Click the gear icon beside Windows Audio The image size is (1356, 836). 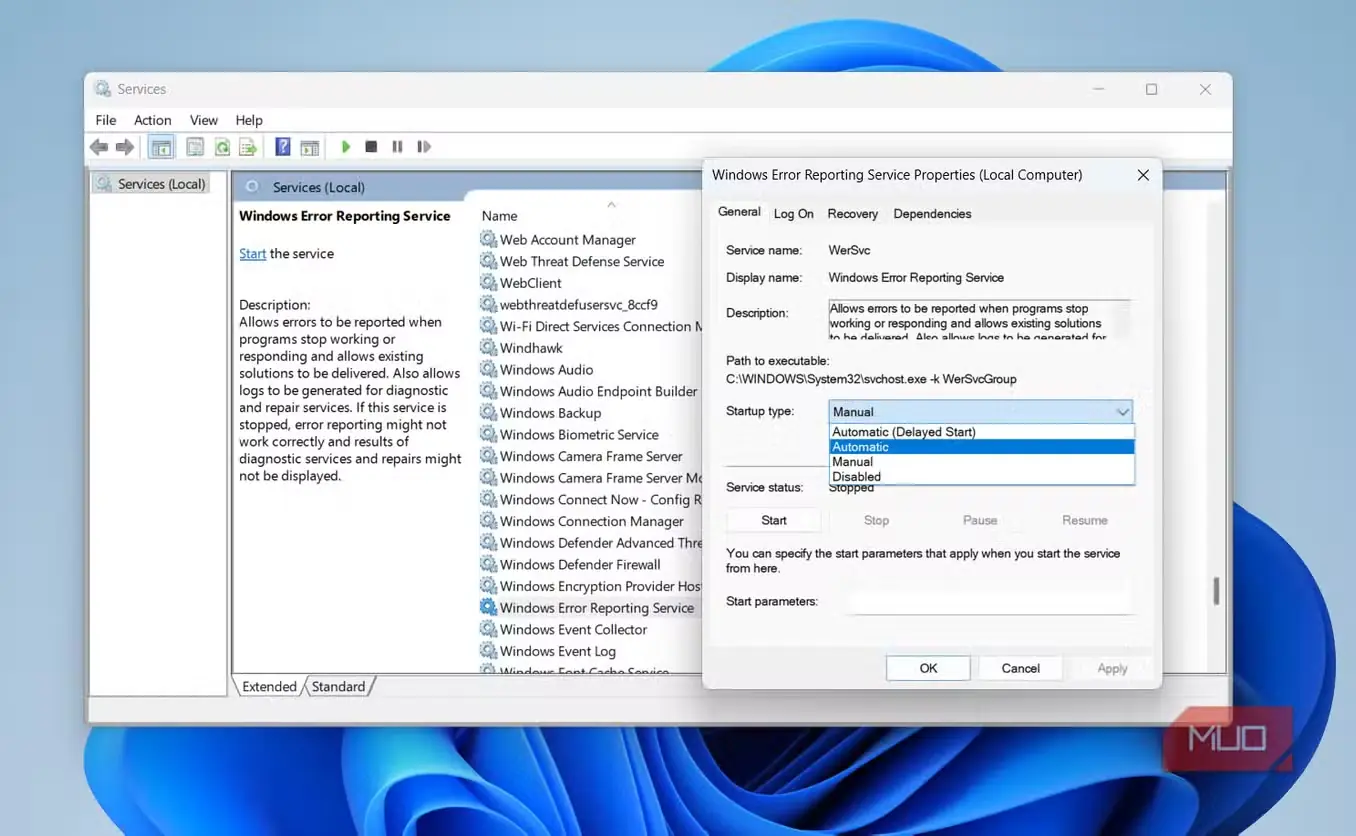(488, 369)
